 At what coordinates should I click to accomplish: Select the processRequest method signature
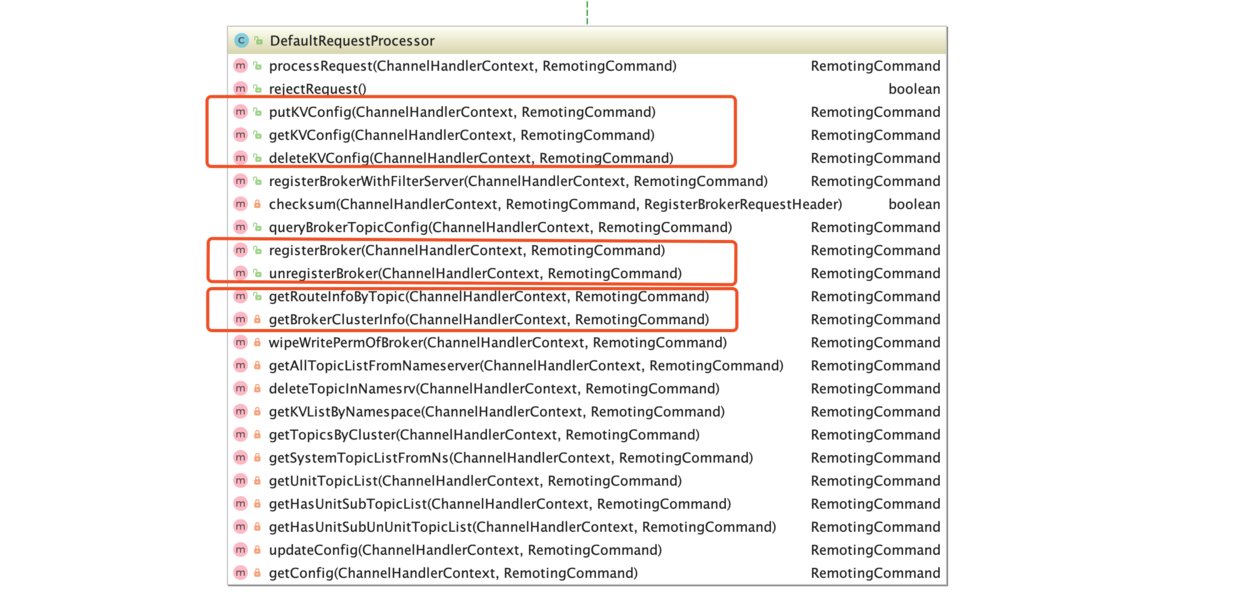(473, 66)
